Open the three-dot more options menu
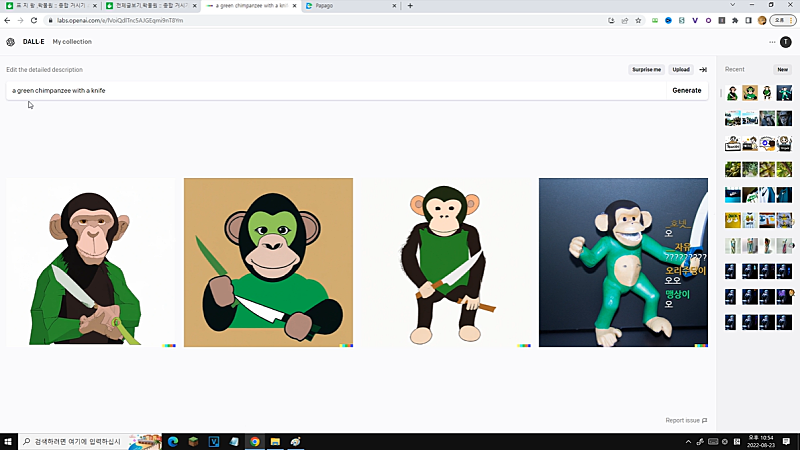Screen dimensions: 800x450 (772, 42)
